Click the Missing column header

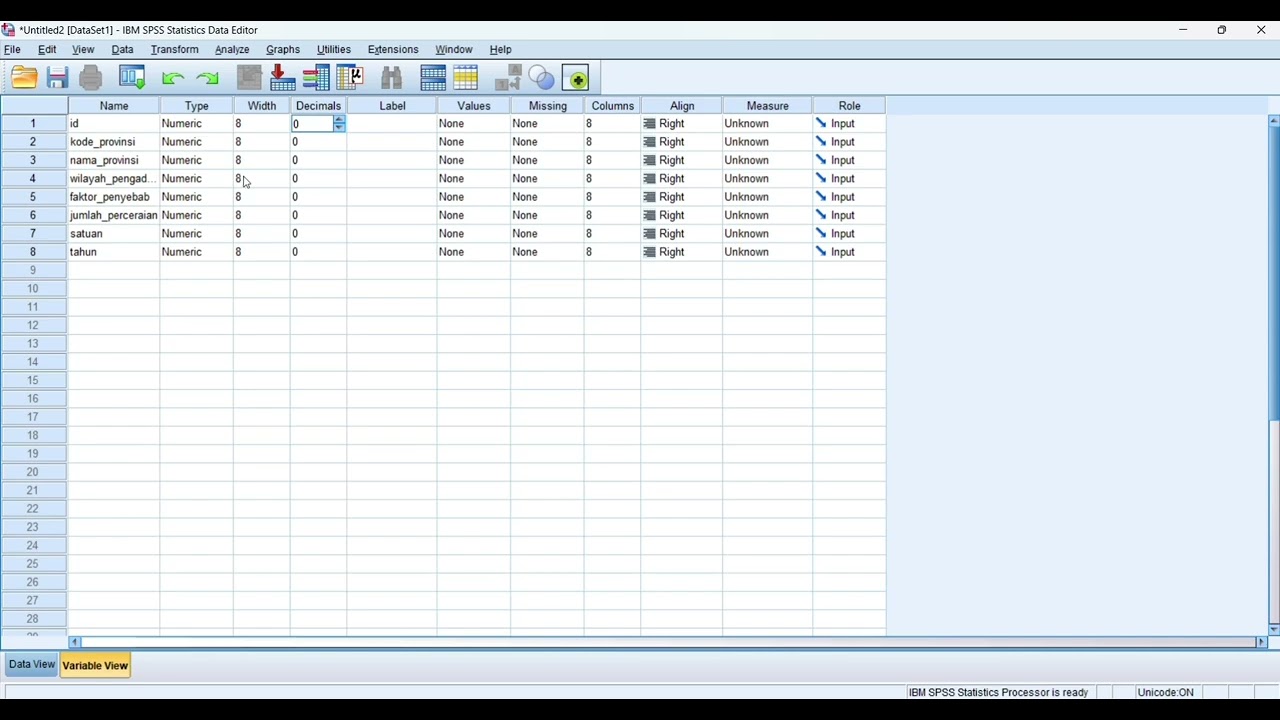[548, 106]
